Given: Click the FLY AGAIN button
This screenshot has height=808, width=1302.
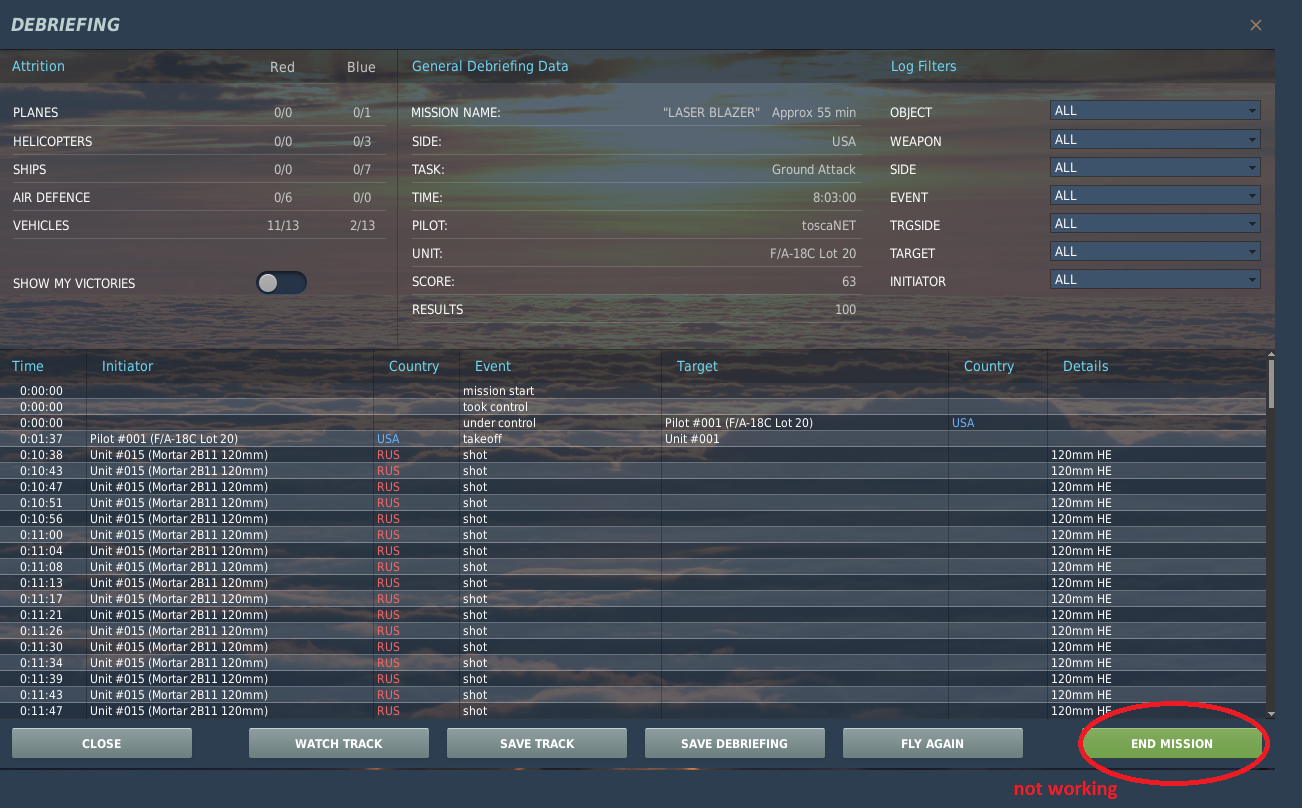Looking at the screenshot, I should click(932, 743).
